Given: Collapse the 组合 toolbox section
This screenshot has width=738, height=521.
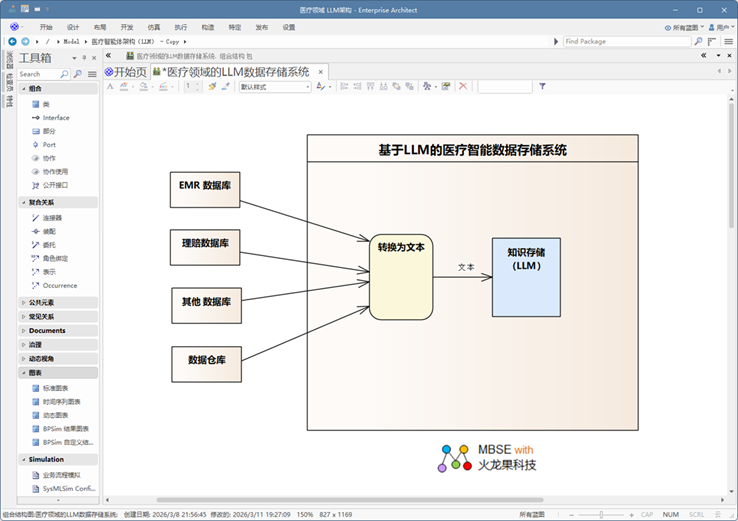Looking at the screenshot, I should pyautogui.click(x=23, y=89).
